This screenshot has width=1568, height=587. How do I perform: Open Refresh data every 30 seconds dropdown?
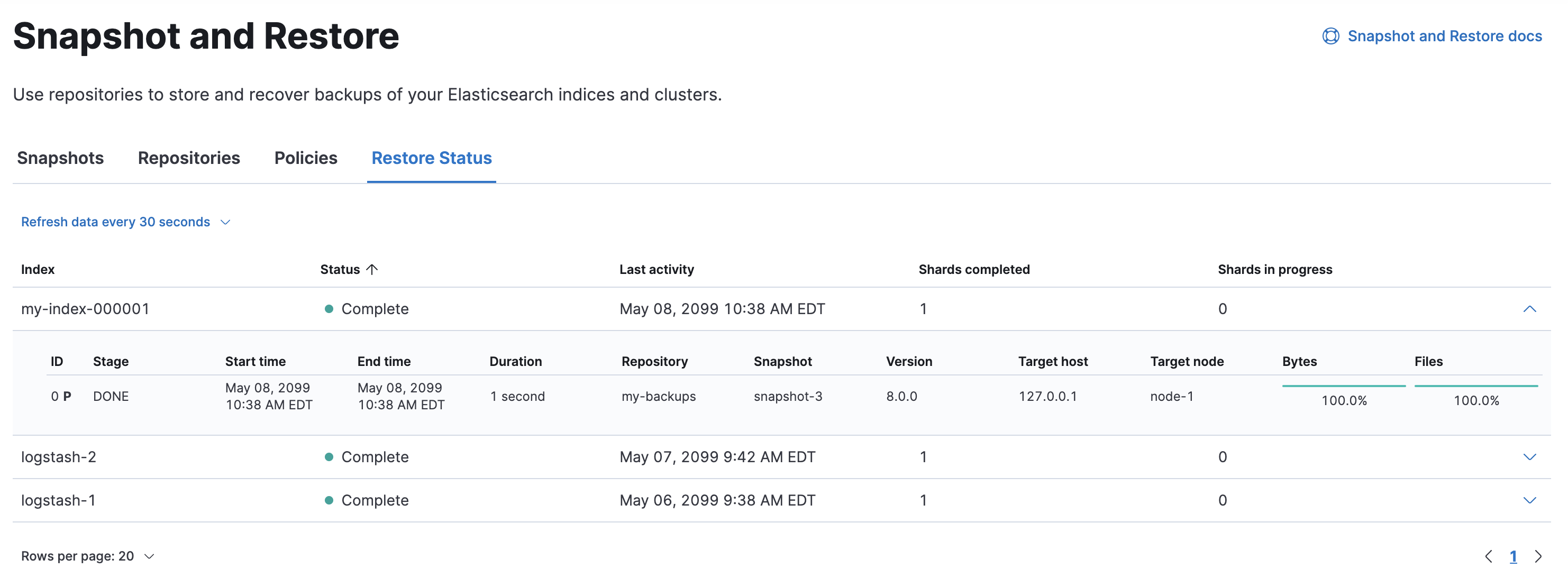pos(125,222)
